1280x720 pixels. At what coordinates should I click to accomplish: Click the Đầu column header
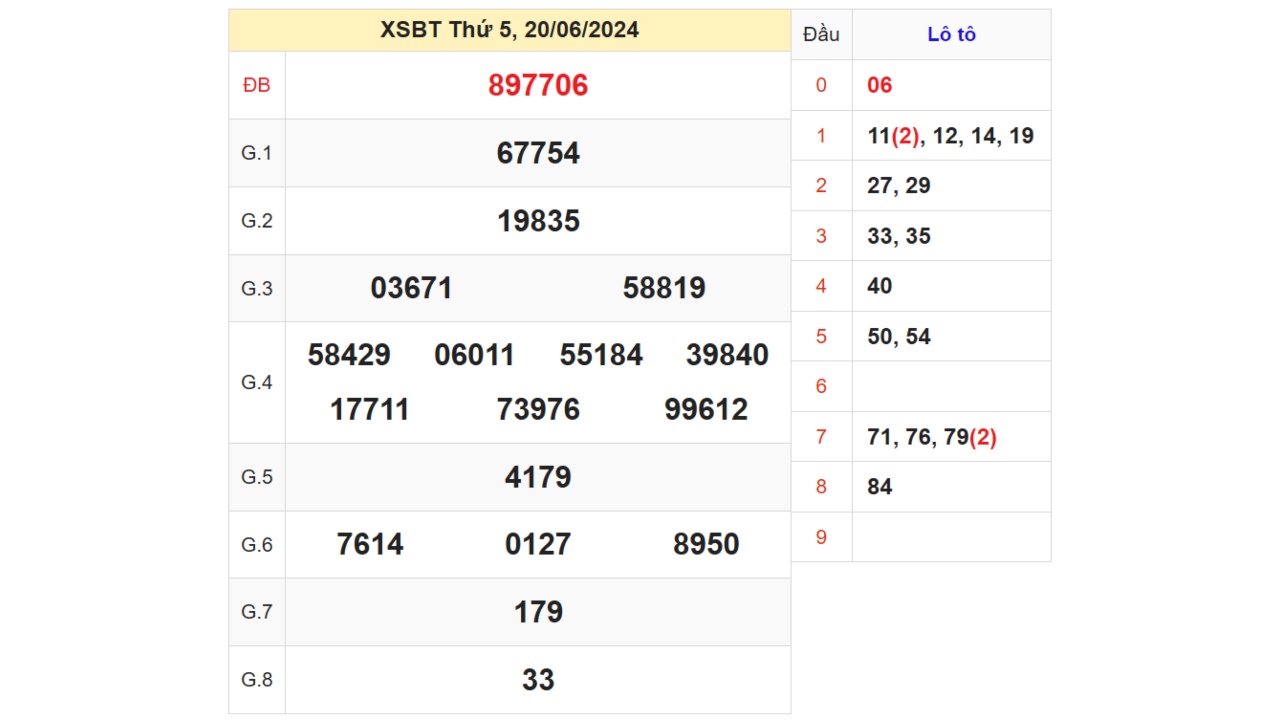(821, 34)
